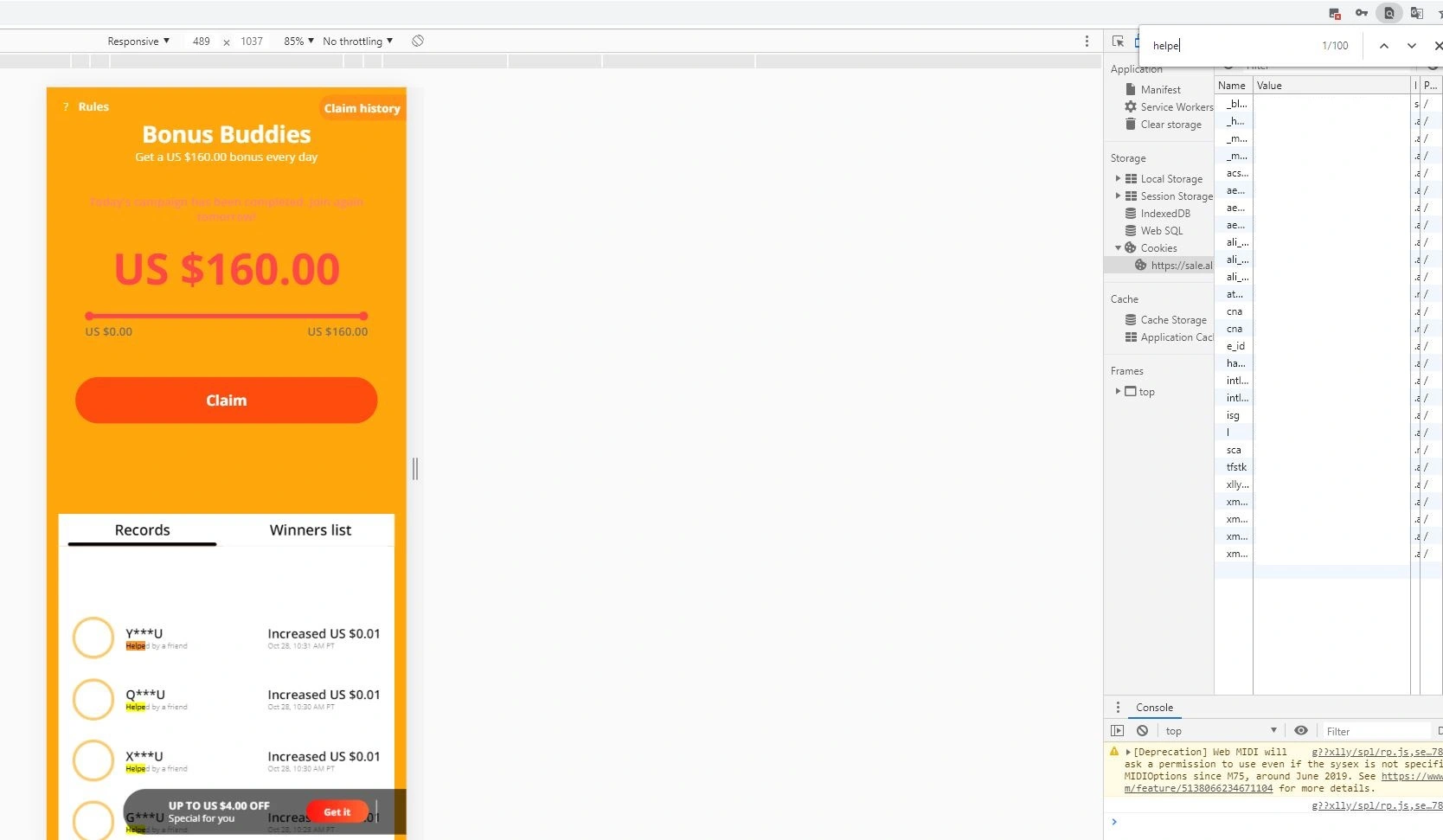Click the end knob of bonus progress bar

click(x=363, y=316)
